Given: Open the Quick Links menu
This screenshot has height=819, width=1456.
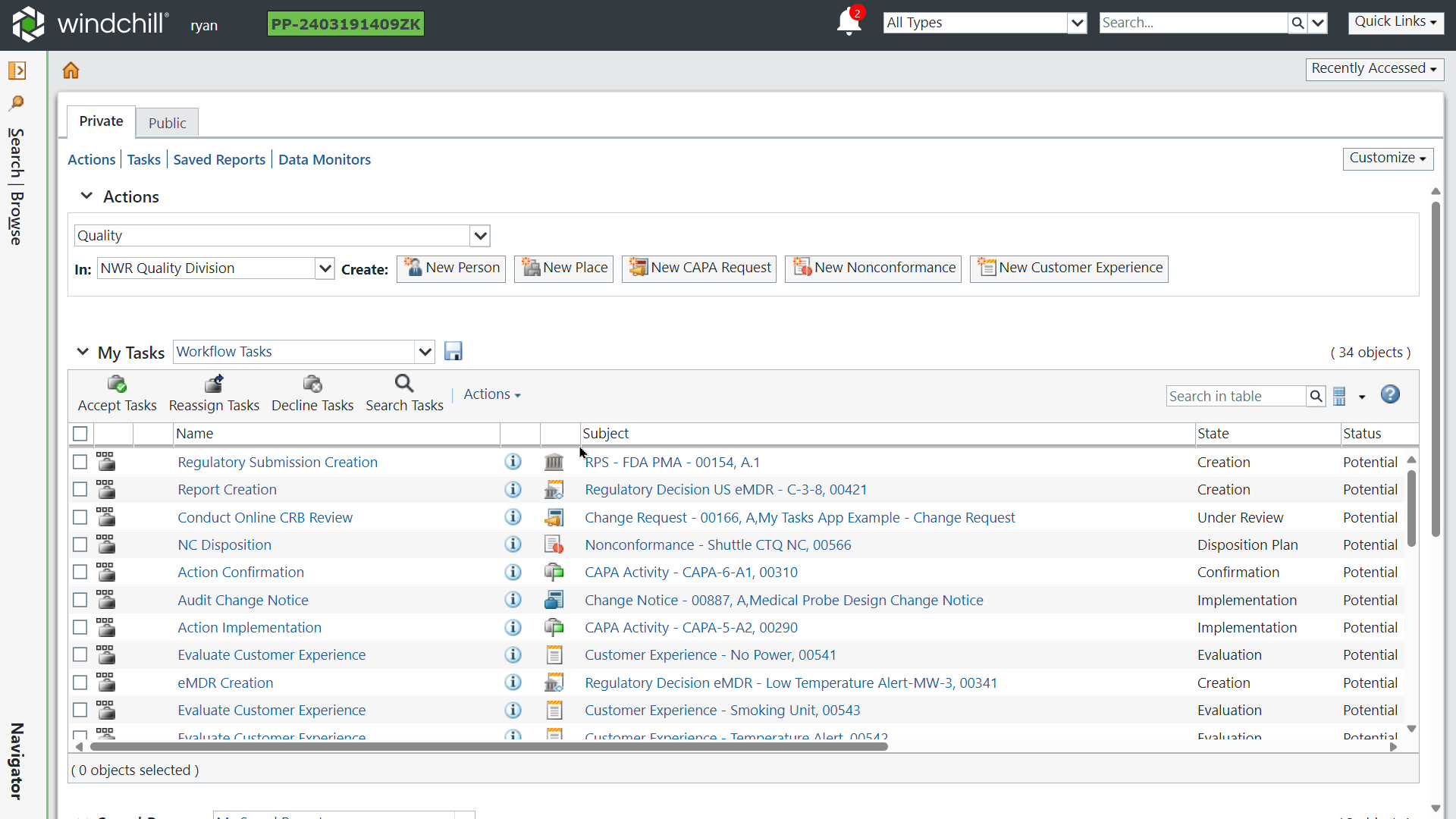Looking at the screenshot, I should tap(1395, 22).
